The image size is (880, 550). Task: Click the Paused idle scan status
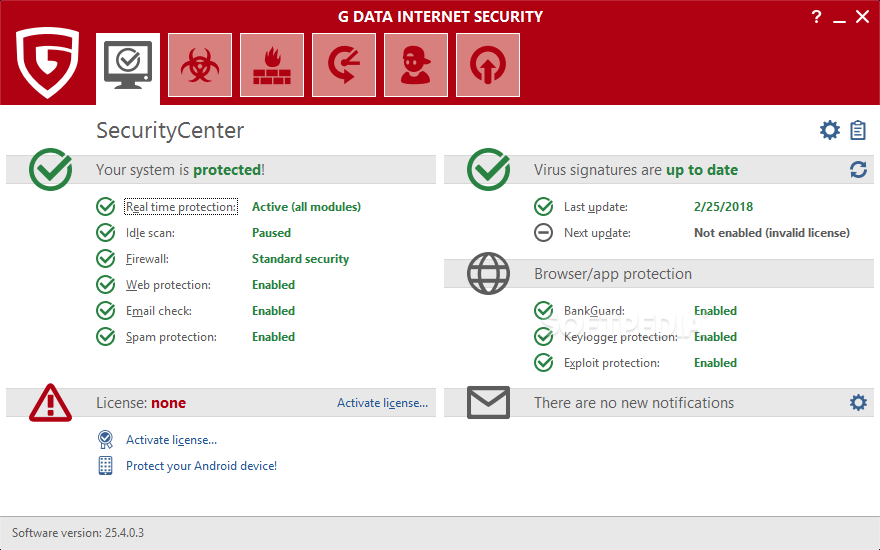[x=271, y=232]
